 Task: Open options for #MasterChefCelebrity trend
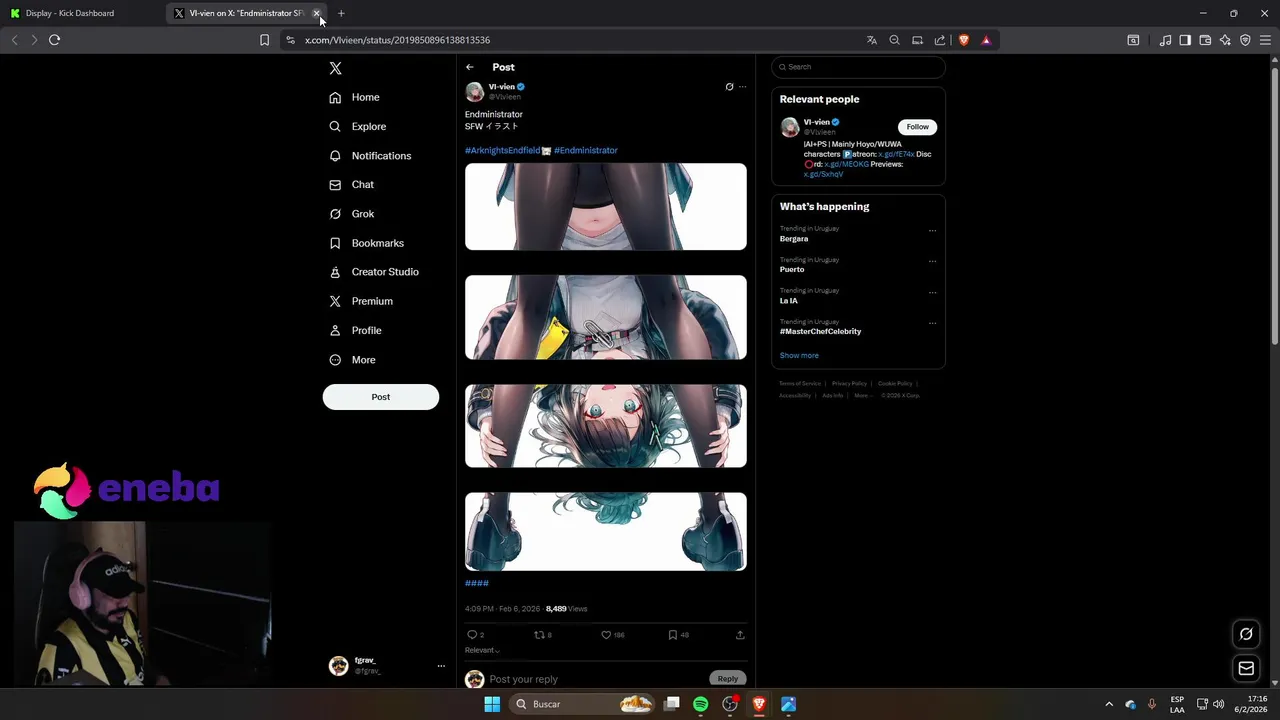pos(932,323)
